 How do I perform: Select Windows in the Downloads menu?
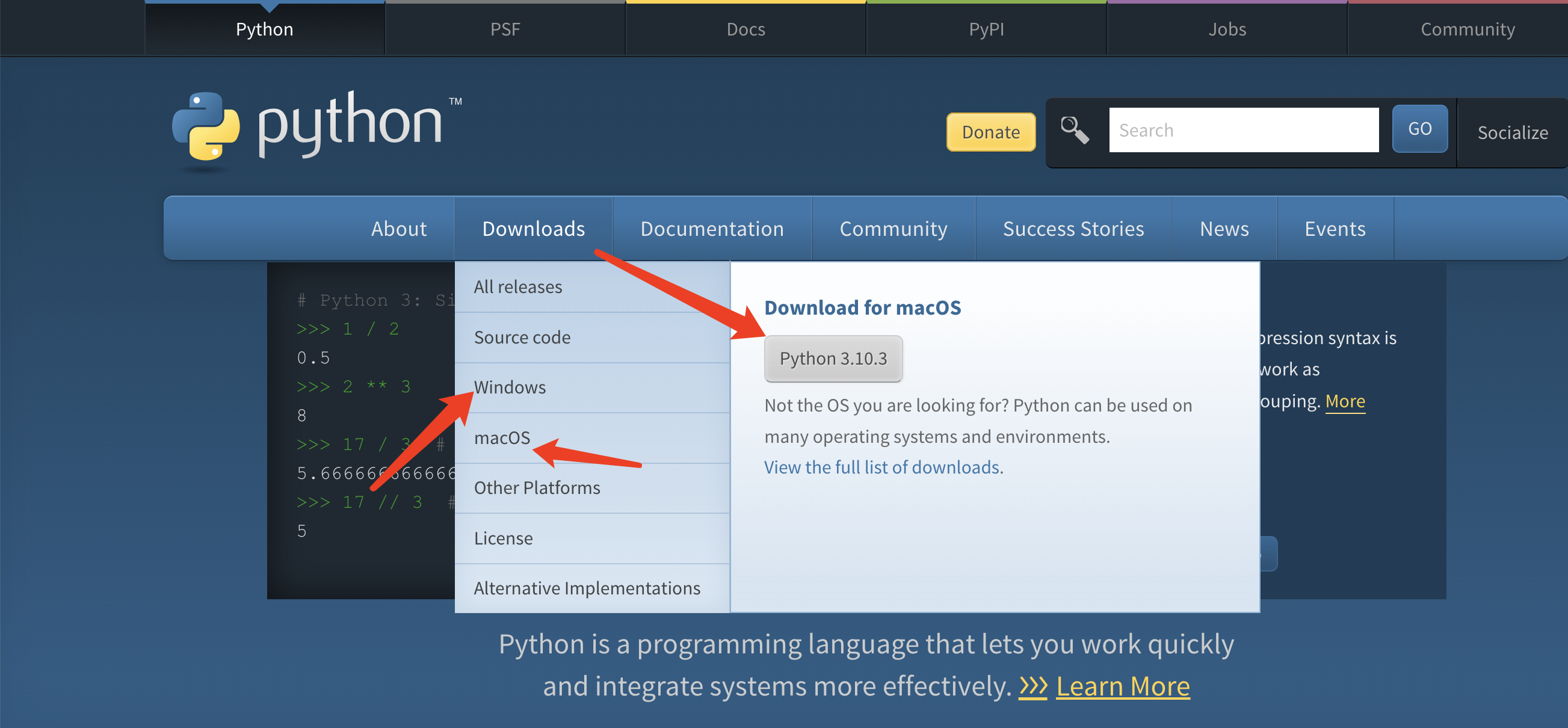[510, 387]
